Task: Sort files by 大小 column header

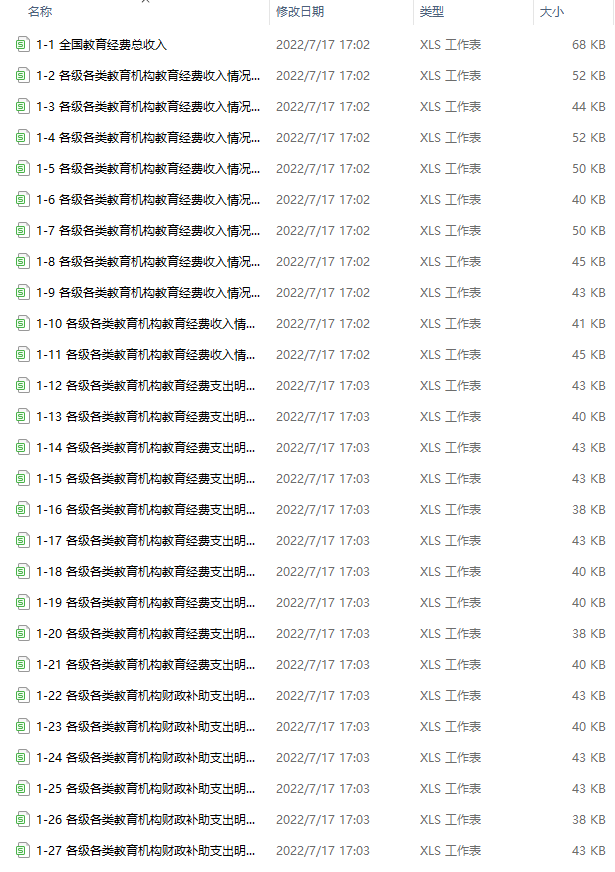Action: [552, 12]
